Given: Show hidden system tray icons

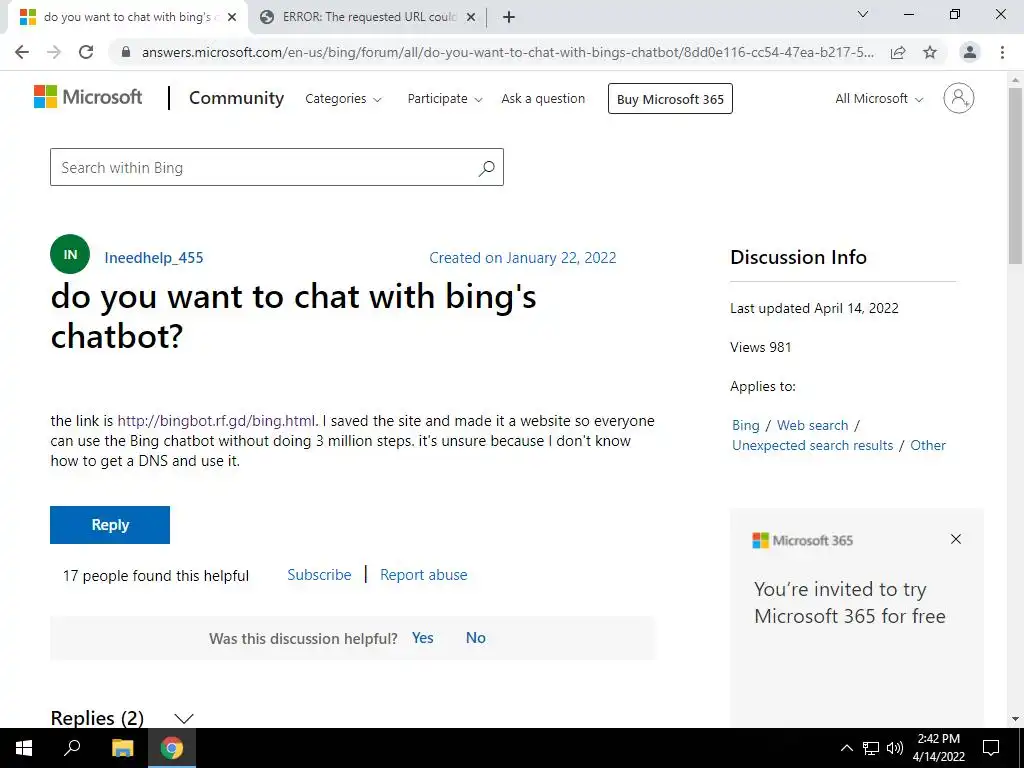Looking at the screenshot, I should (x=846, y=748).
